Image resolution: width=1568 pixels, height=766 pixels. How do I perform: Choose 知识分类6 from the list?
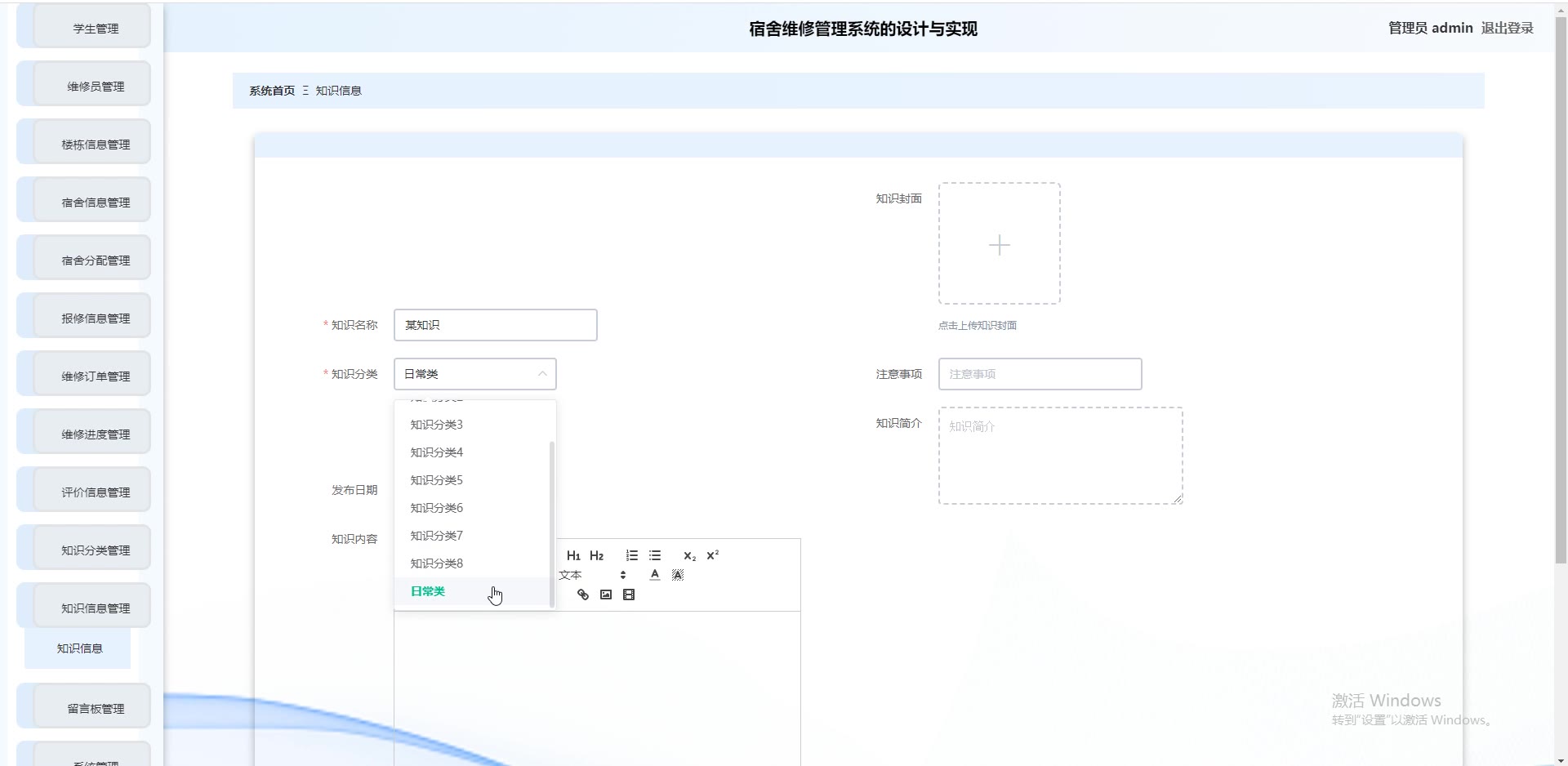[474, 508]
